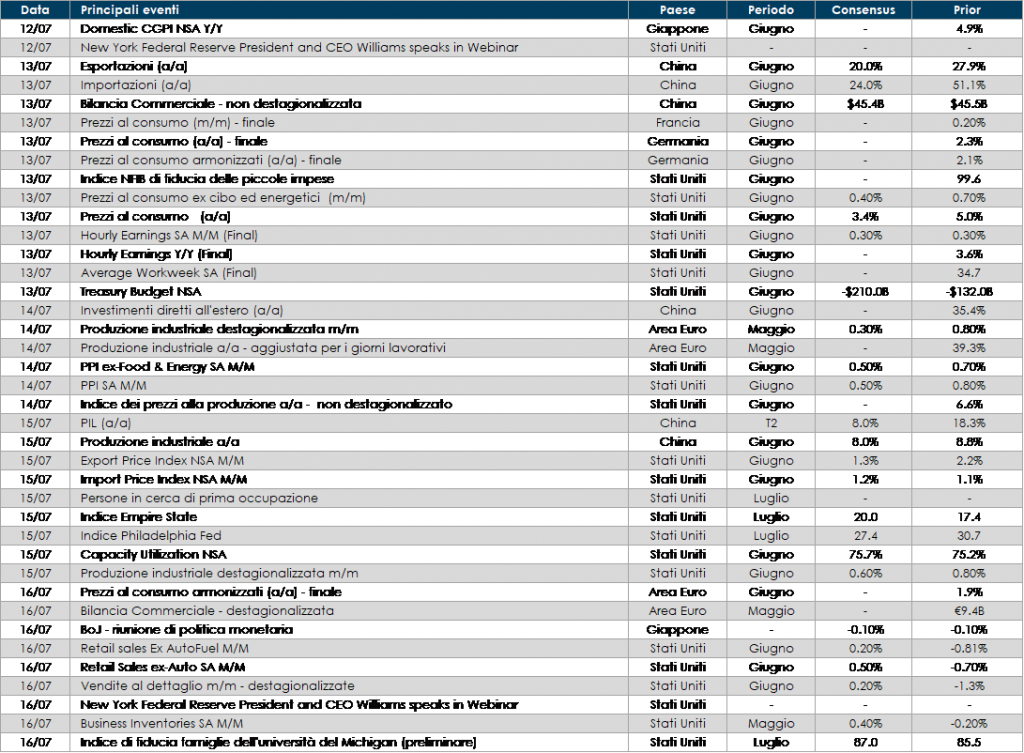
Task: Select the €9.4B prior value
Action: pos(968,611)
